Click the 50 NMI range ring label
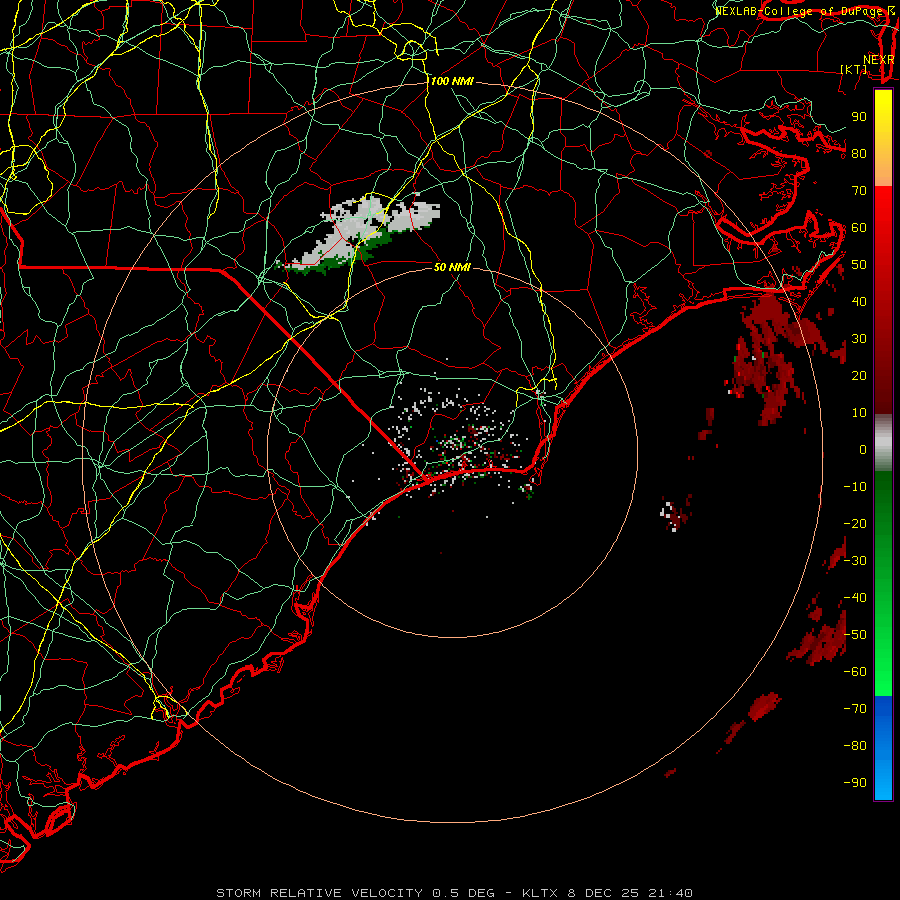Image resolution: width=900 pixels, height=900 pixels. [x=452, y=267]
